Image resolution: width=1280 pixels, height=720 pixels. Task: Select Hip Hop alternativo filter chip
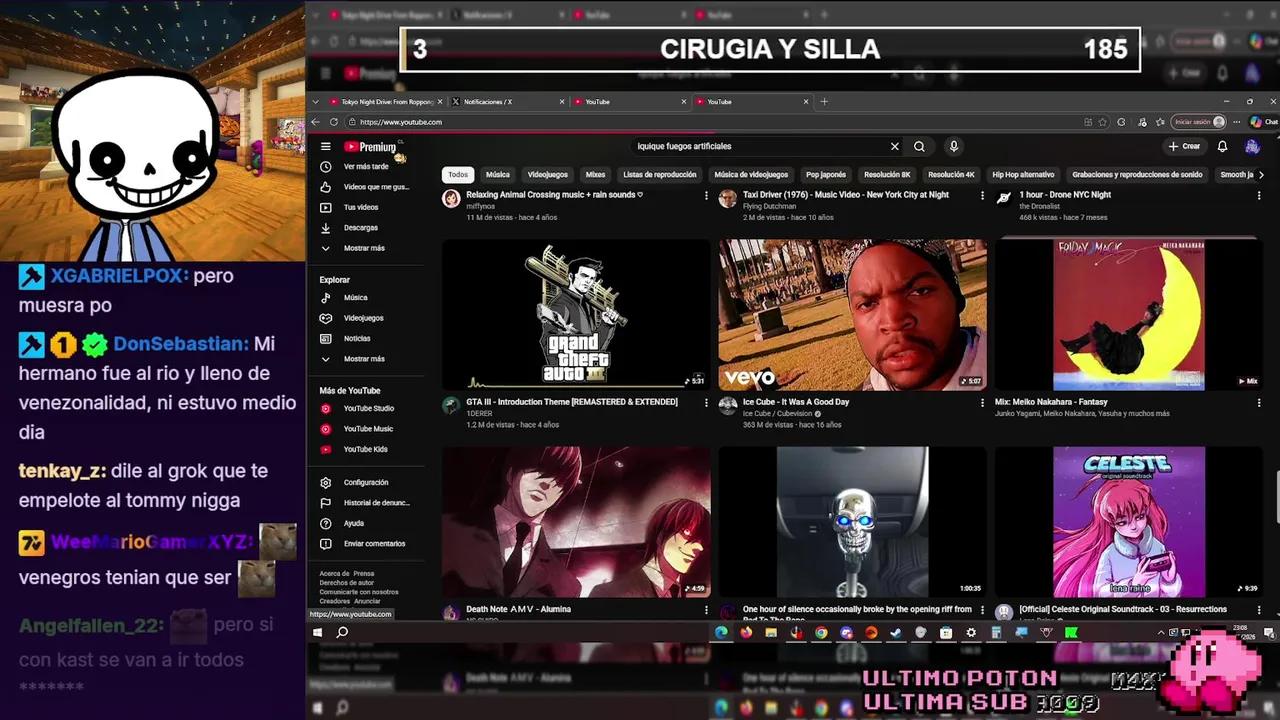tap(1023, 174)
